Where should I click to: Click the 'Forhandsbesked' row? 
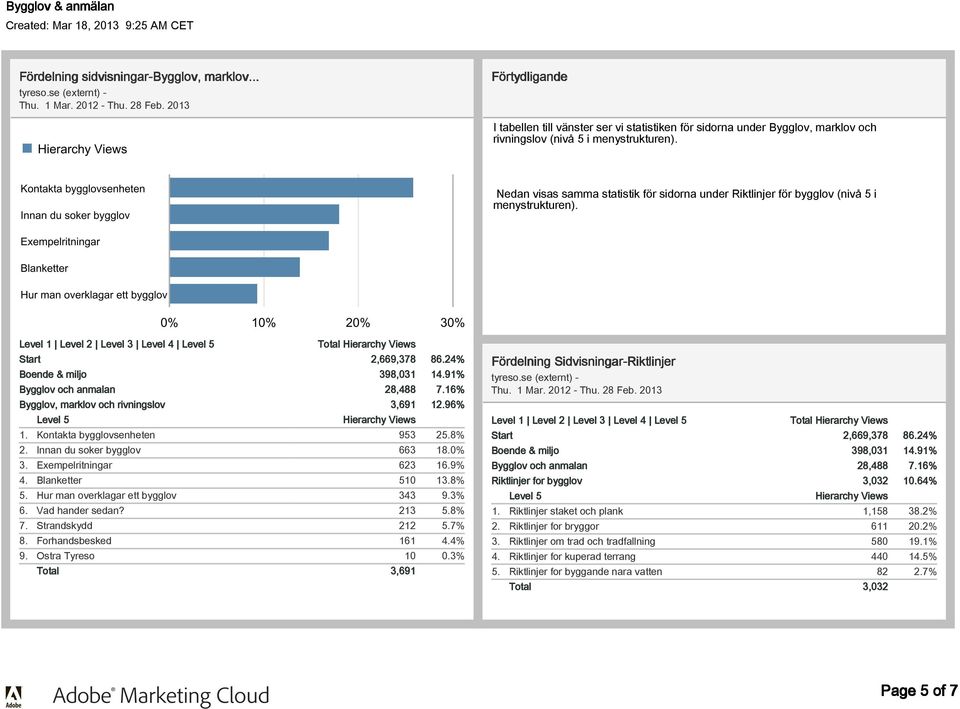tap(241, 541)
